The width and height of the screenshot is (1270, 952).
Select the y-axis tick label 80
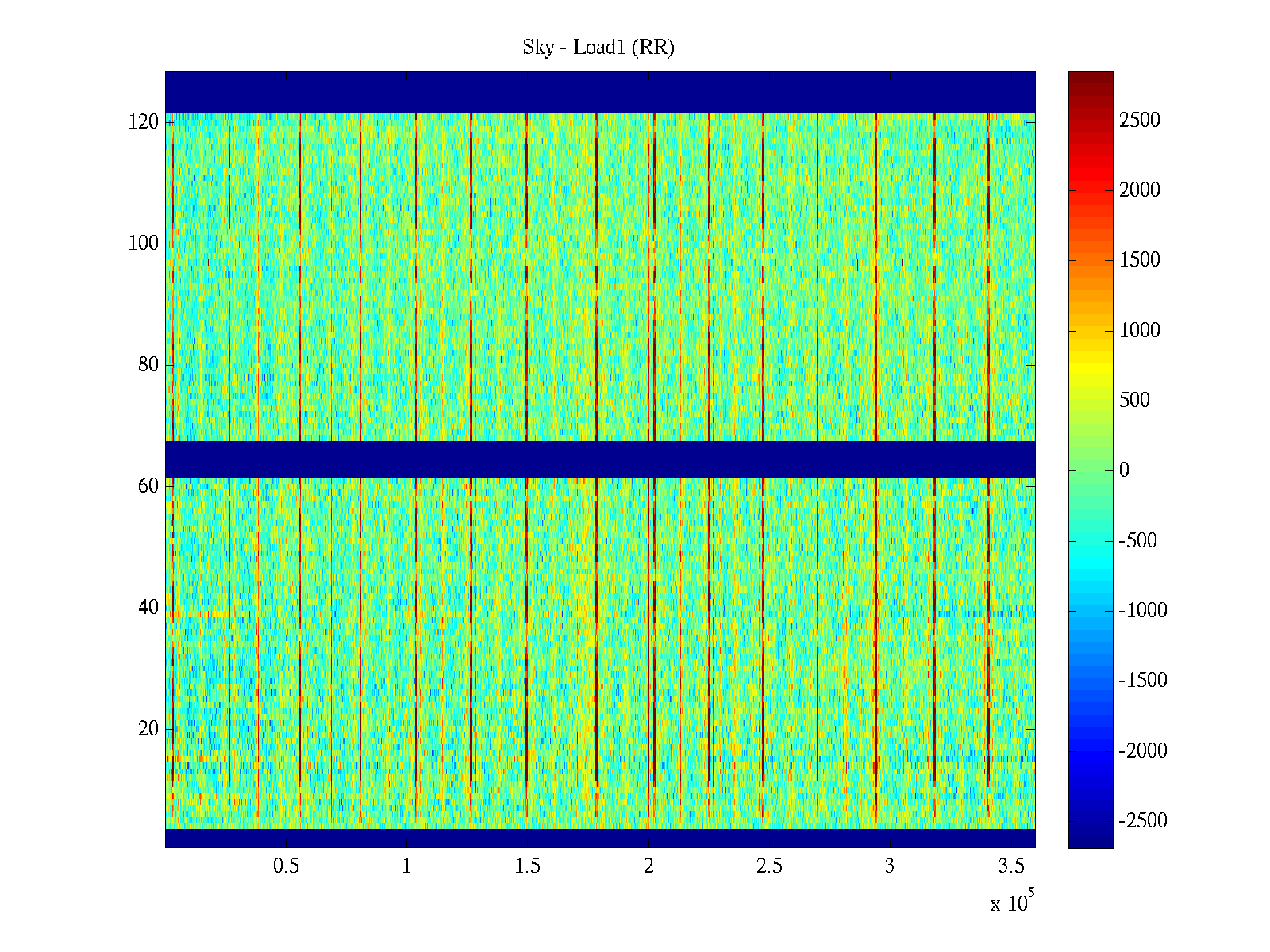click(148, 365)
